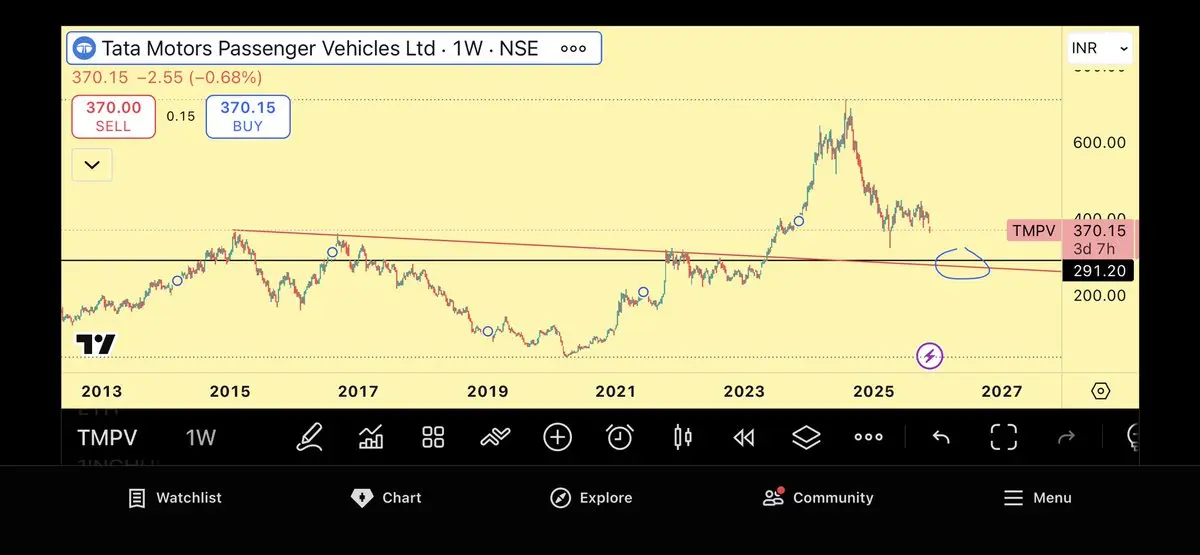Tap the purple lightning bolt icon
The height and width of the screenshot is (555, 1200).
coord(930,355)
